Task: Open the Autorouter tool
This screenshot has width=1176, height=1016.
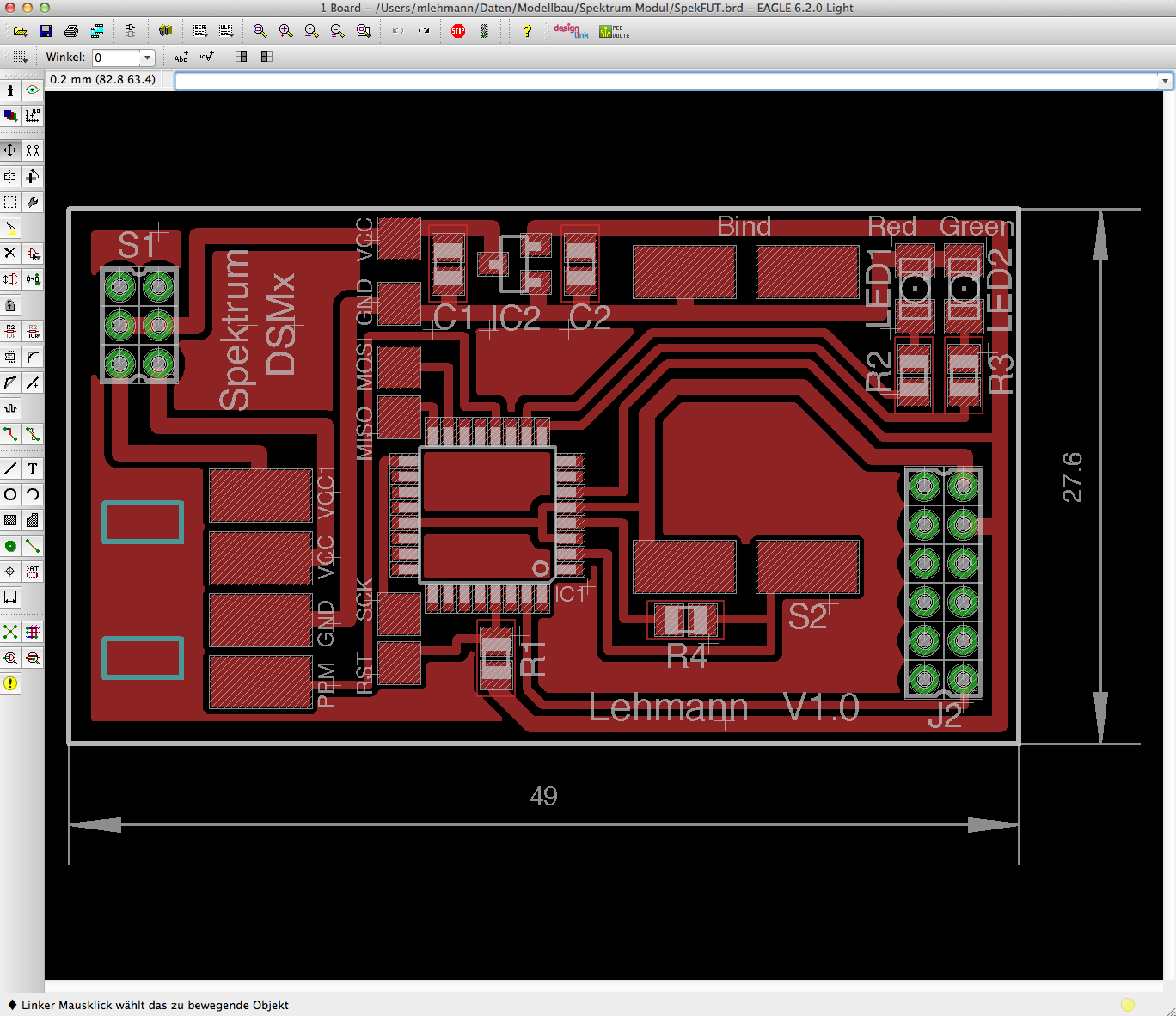Action: click(33, 632)
